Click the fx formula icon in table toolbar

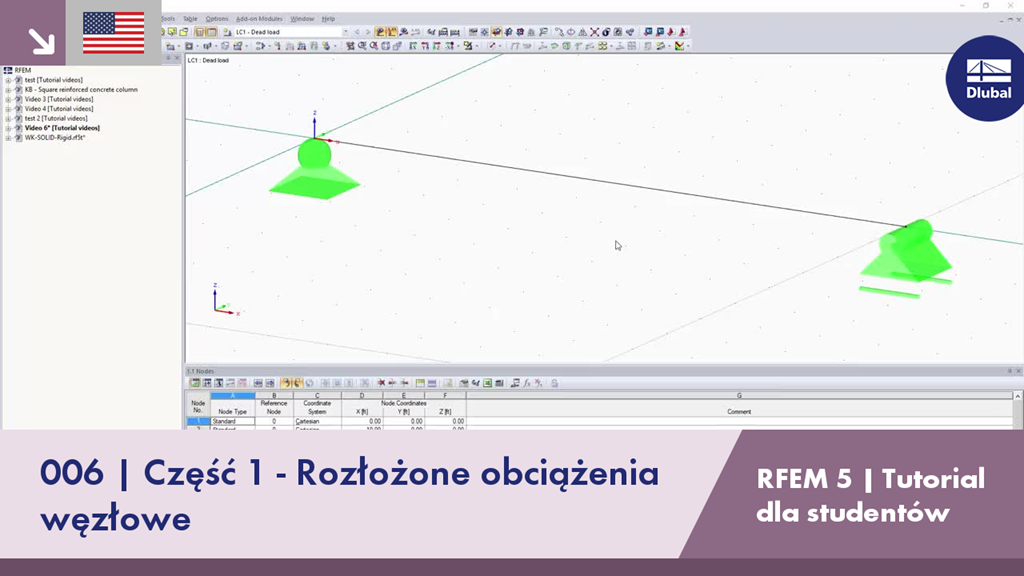(526, 383)
